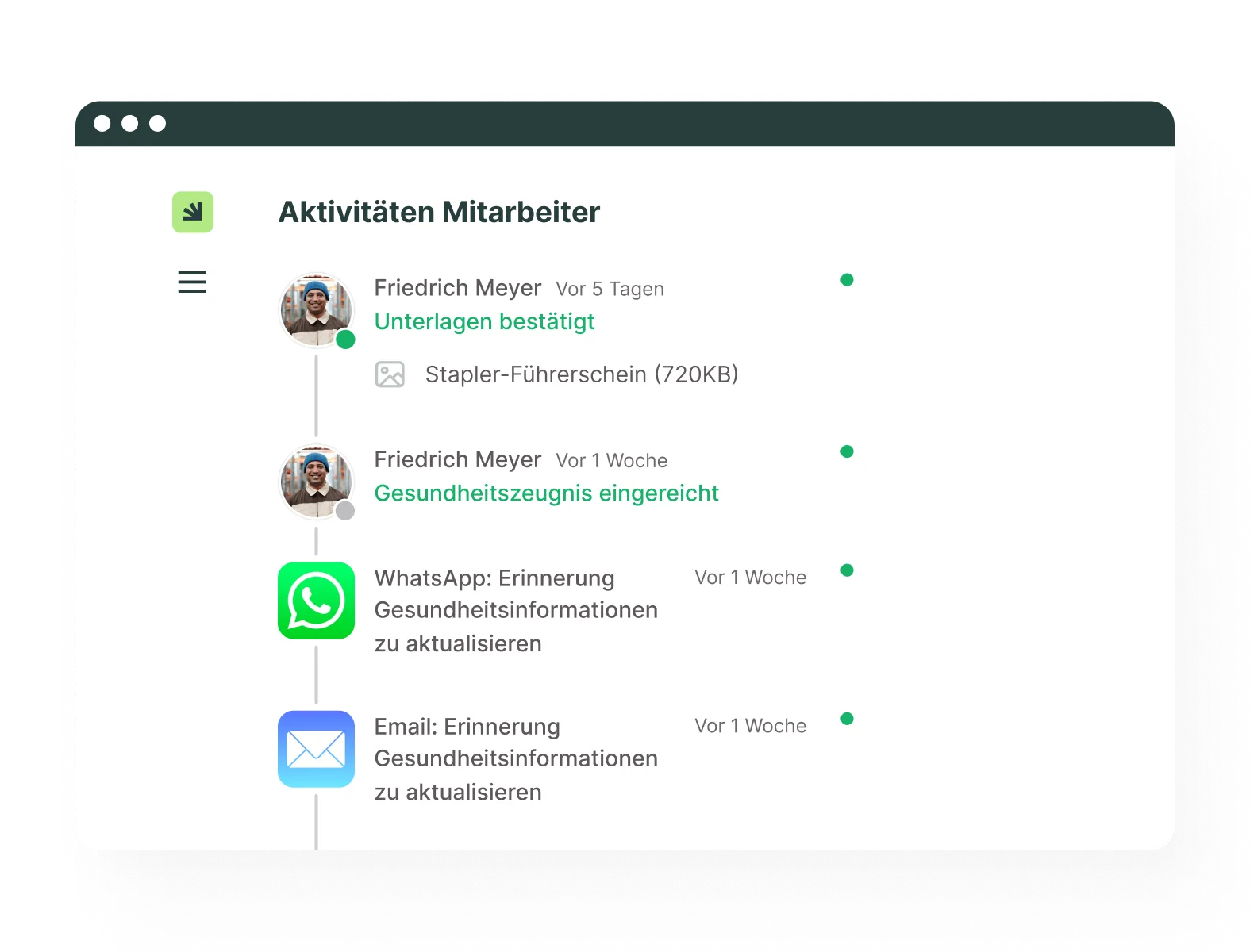1250x952 pixels.
Task: Click green dot right of Gesundheitszeugnis entry
Action: tap(847, 451)
